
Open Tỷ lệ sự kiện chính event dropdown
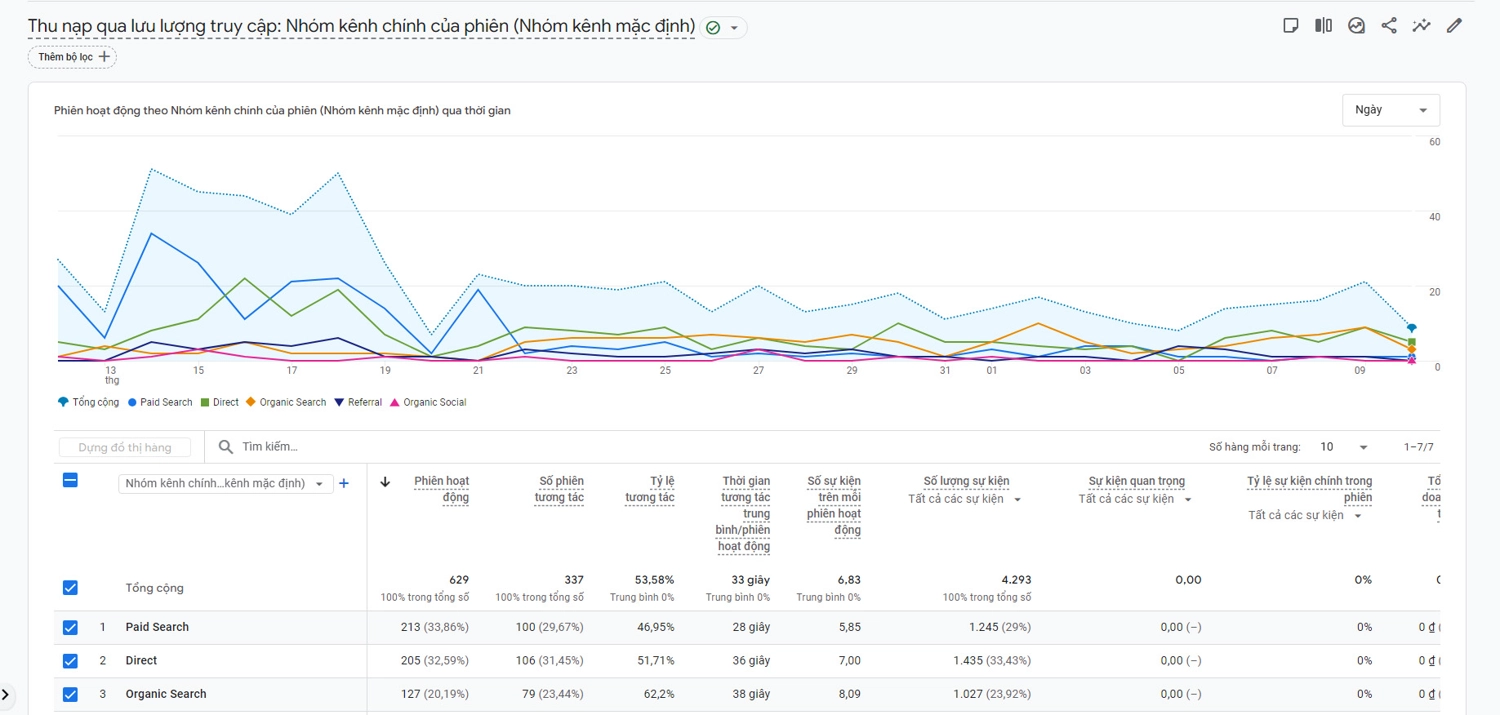[x=1306, y=516]
